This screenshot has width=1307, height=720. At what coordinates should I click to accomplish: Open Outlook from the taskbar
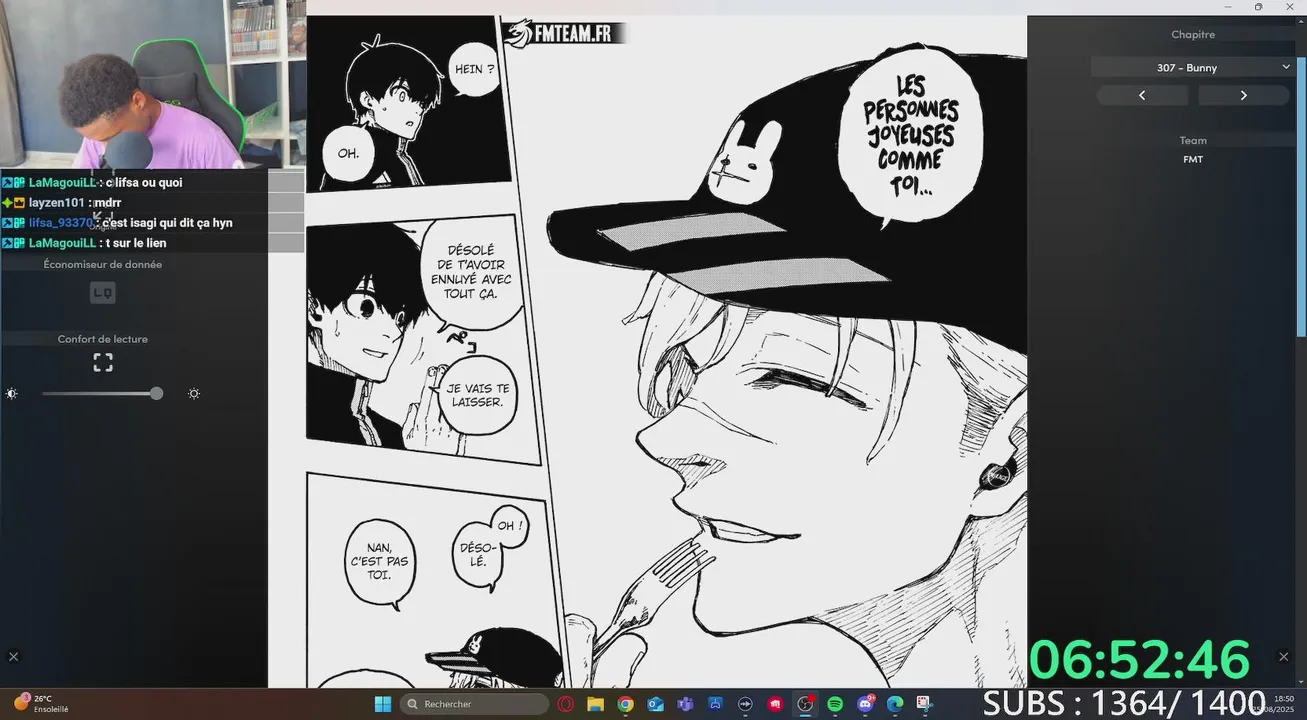coord(655,704)
